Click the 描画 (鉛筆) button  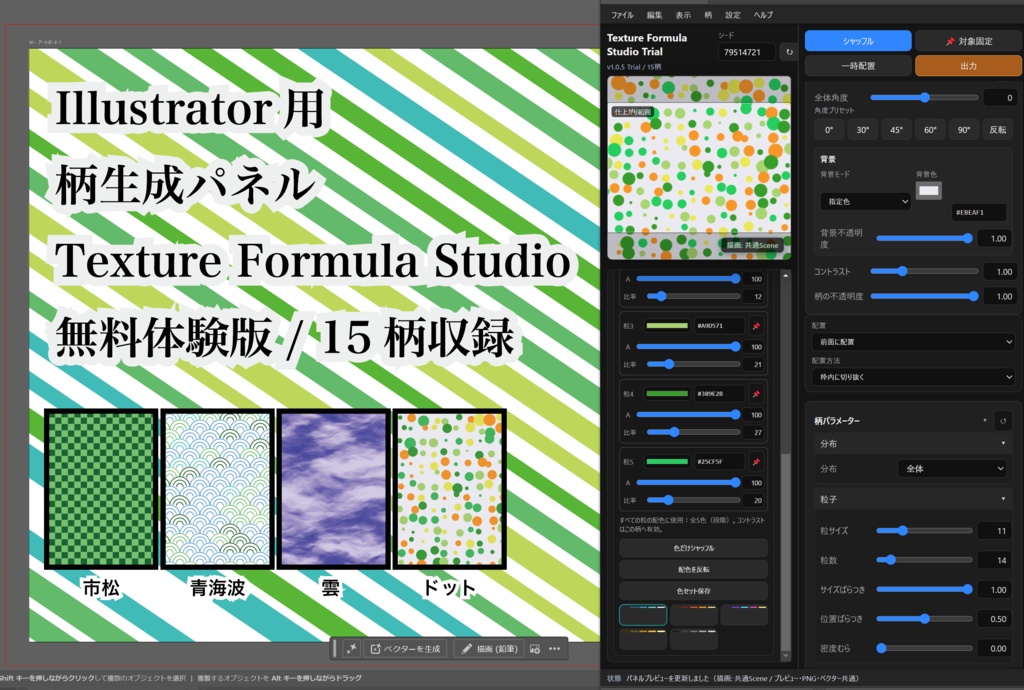[x=489, y=649]
